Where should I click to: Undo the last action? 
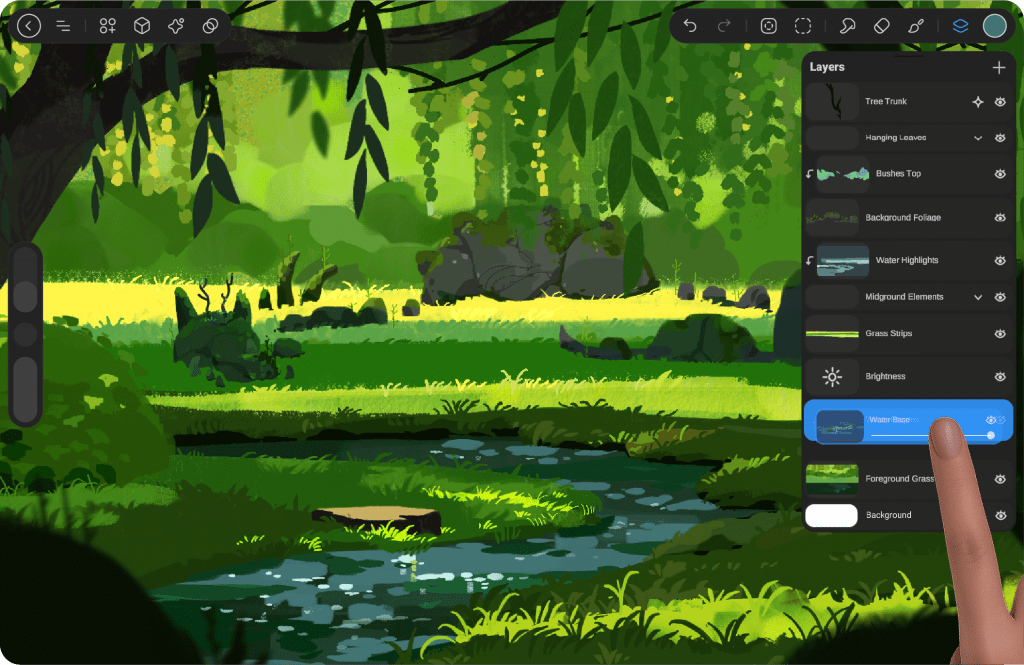tap(690, 26)
